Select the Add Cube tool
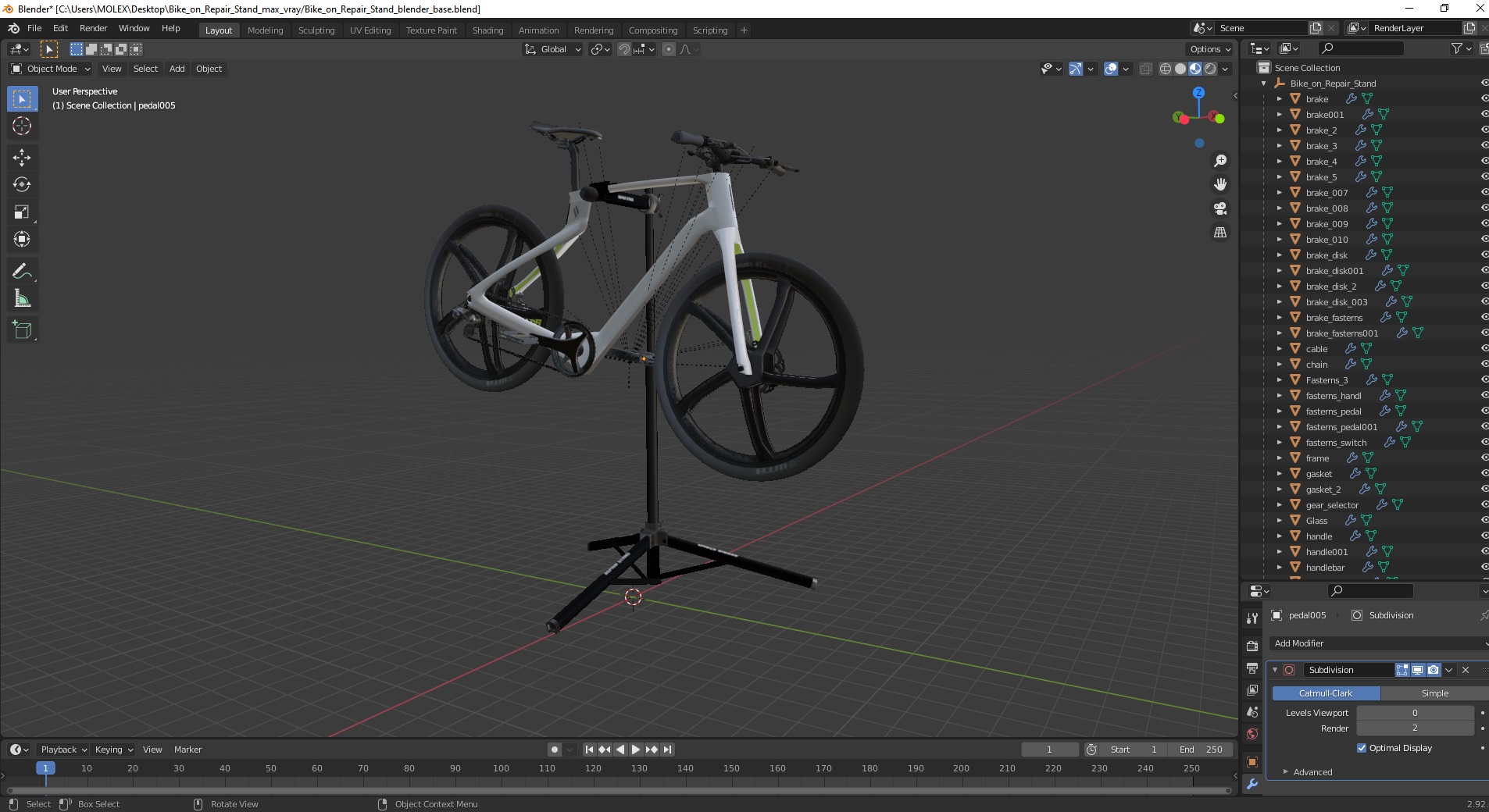Screen dimensions: 1489x812 click(22, 330)
